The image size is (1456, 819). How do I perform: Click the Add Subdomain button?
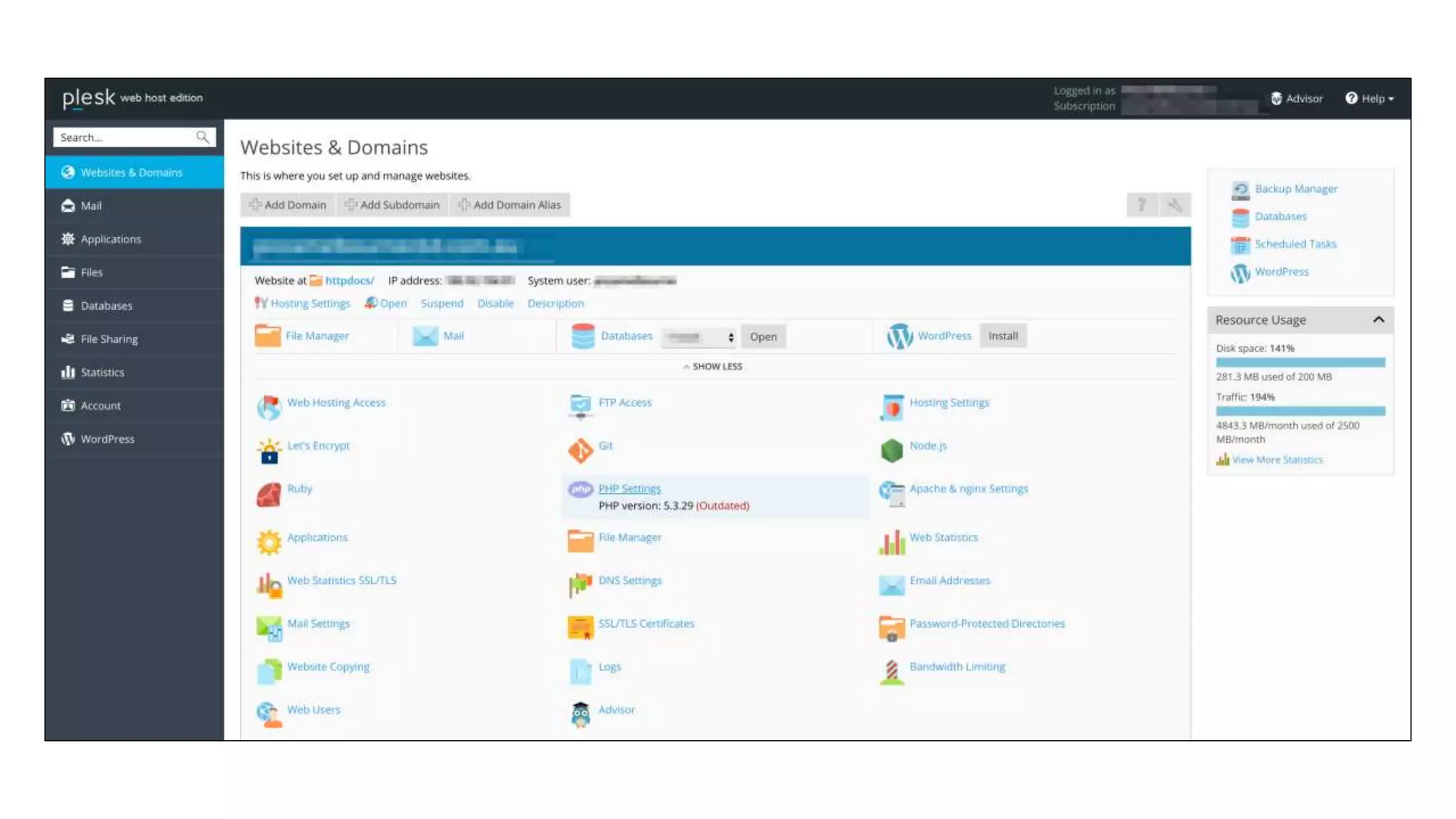[392, 205]
